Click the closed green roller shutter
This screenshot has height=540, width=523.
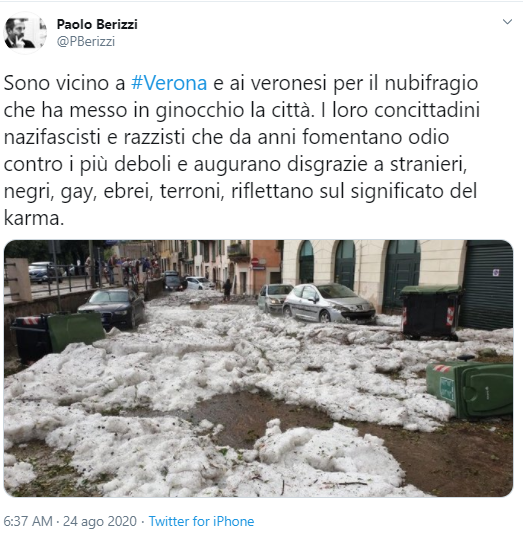pyautogui.click(x=487, y=284)
